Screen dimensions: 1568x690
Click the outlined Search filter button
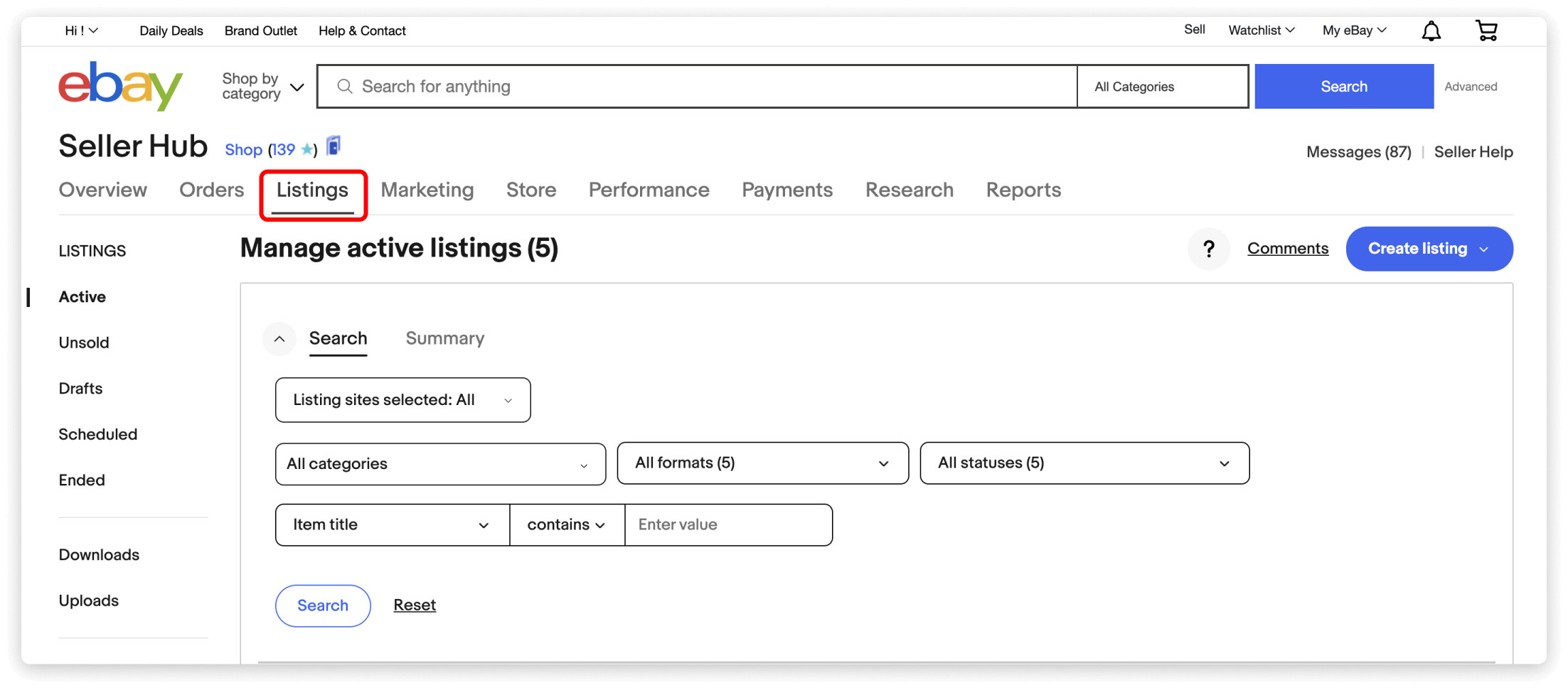pyautogui.click(x=323, y=605)
